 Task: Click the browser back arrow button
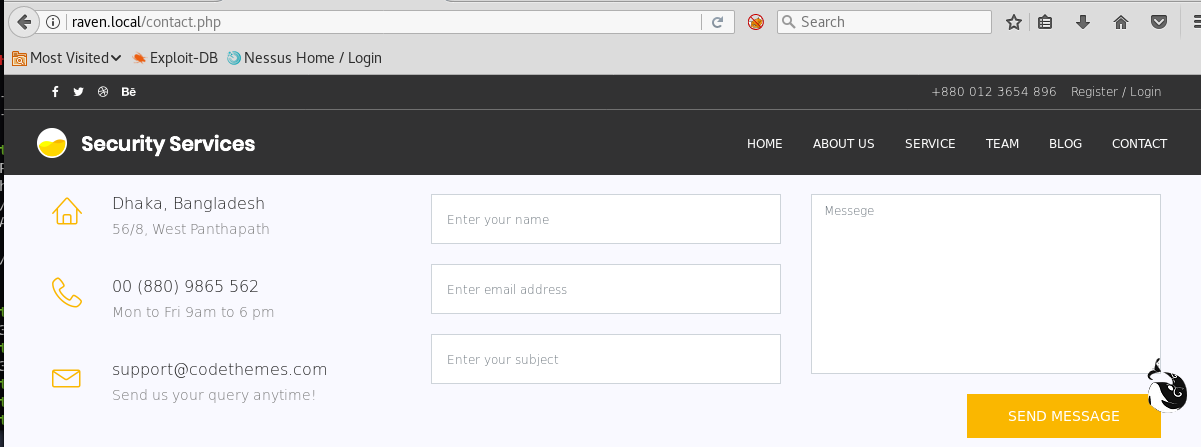click(x=24, y=21)
